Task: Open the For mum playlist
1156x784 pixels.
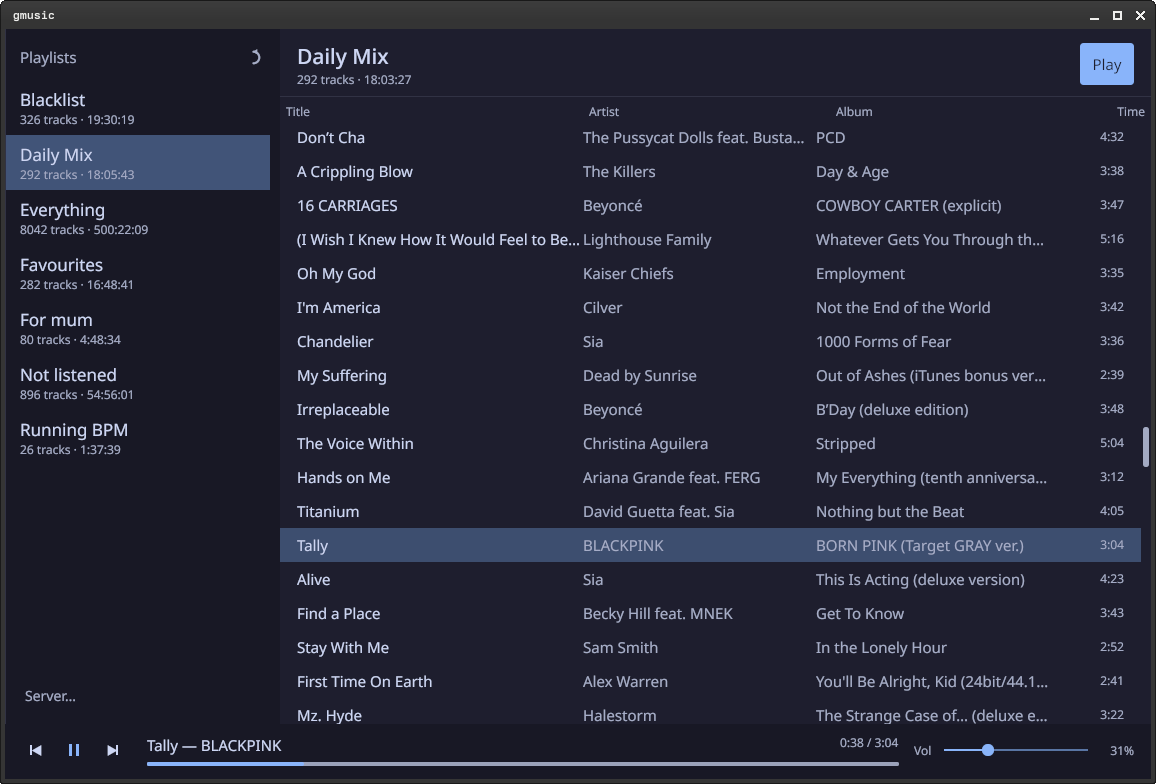Action: (x=138, y=328)
